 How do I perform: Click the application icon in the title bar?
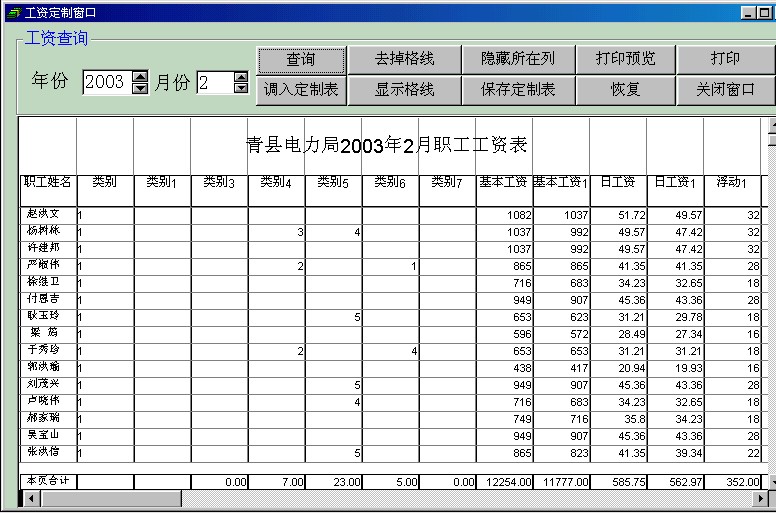12,12
